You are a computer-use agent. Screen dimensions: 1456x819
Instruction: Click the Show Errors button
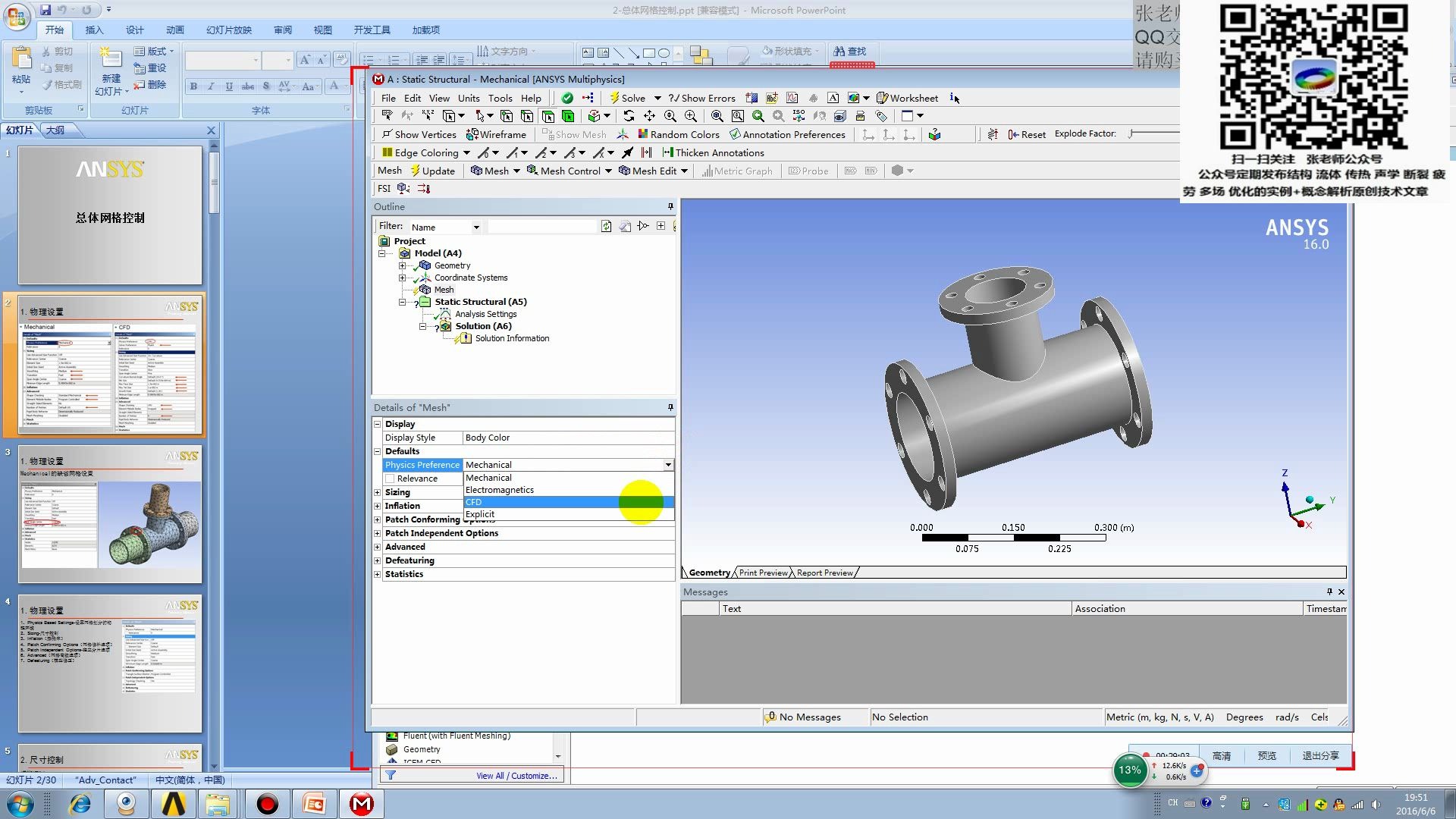(x=701, y=98)
